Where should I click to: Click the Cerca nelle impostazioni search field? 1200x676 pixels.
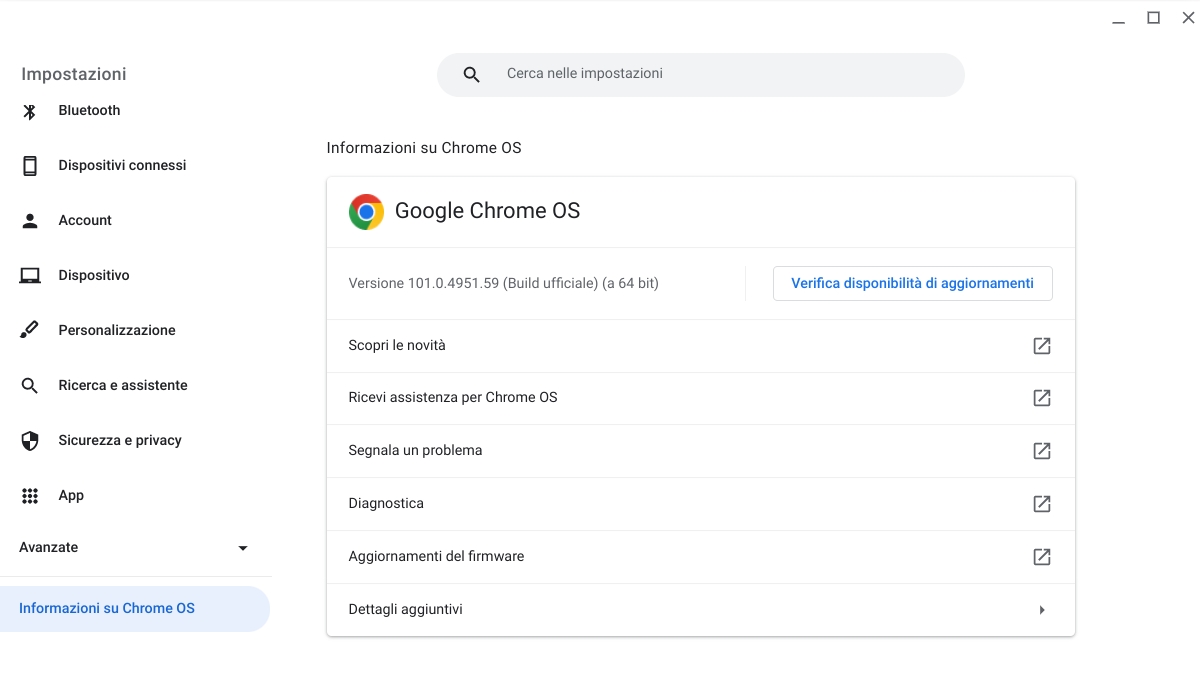point(700,74)
